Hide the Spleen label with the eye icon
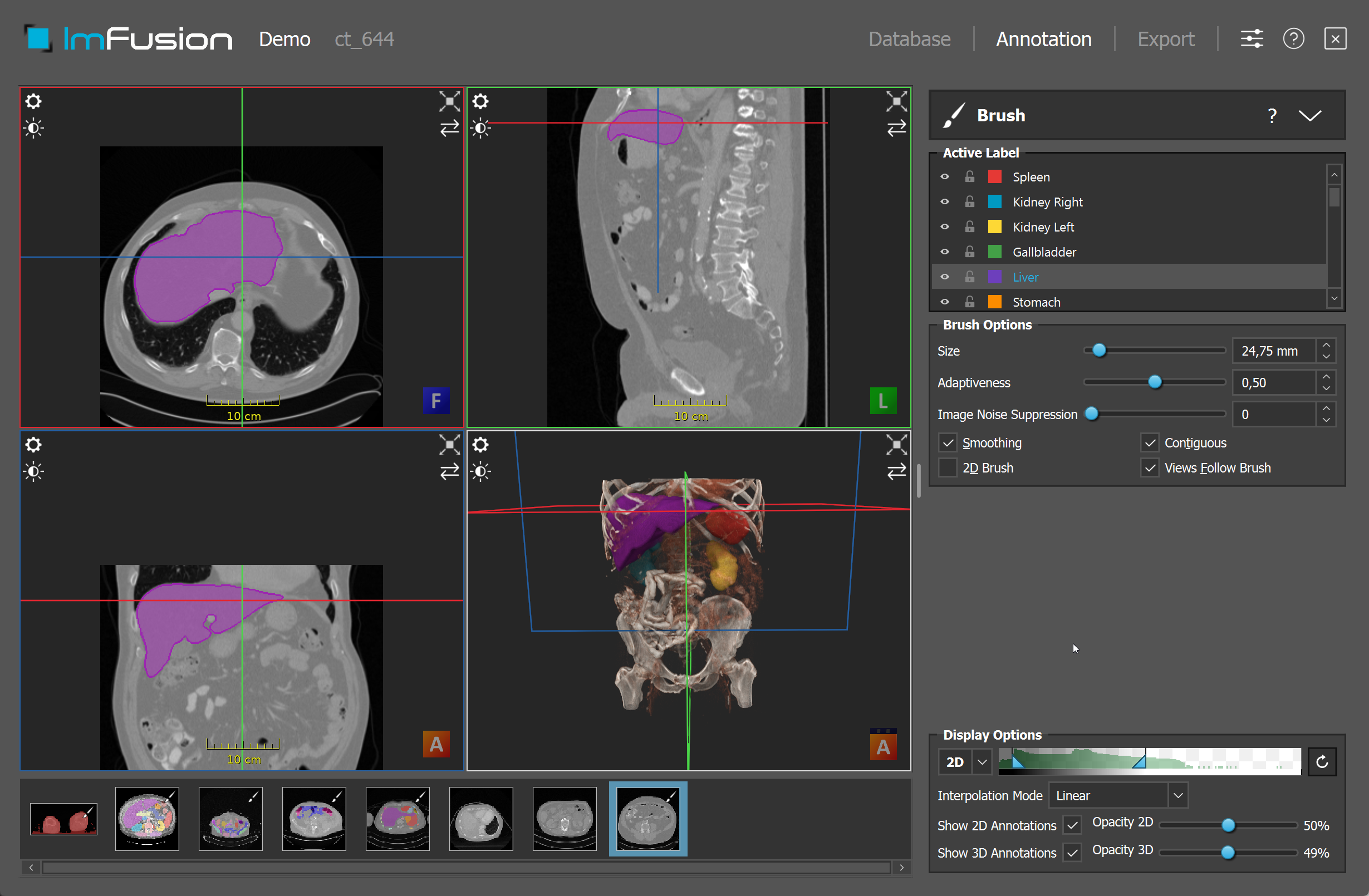 click(x=945, y=176)
